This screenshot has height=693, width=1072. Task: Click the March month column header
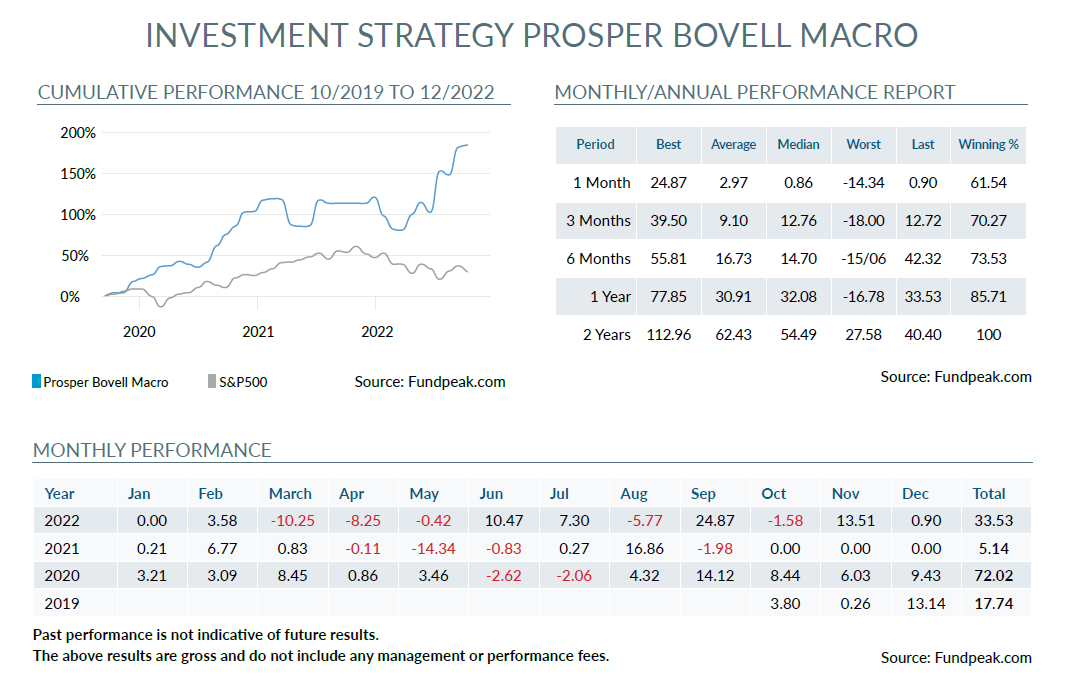point(290,494)
